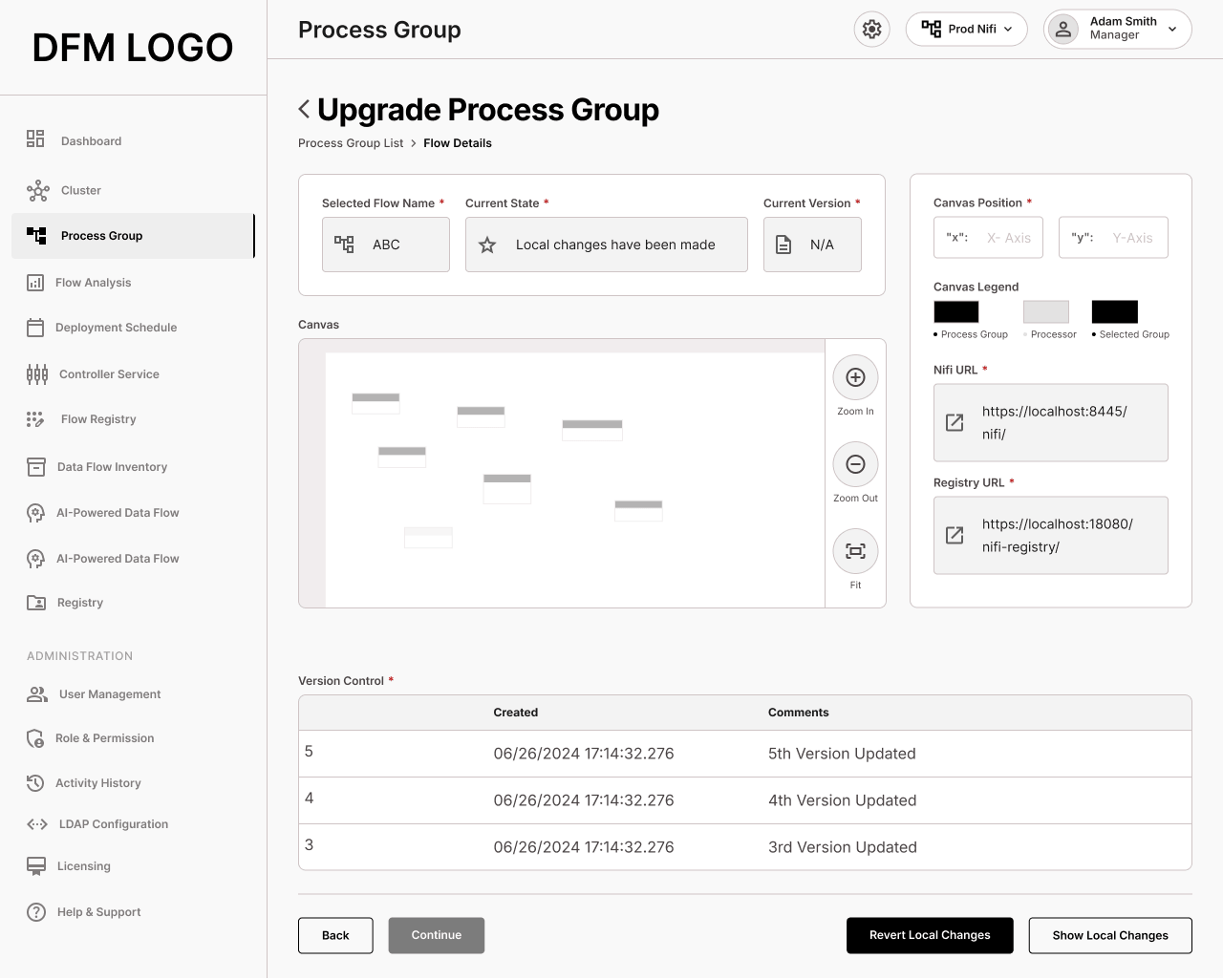The height and width of the screenshot is (980, 1223).
Task: Click the Activity History clock icon
Action: pos(35,783)
